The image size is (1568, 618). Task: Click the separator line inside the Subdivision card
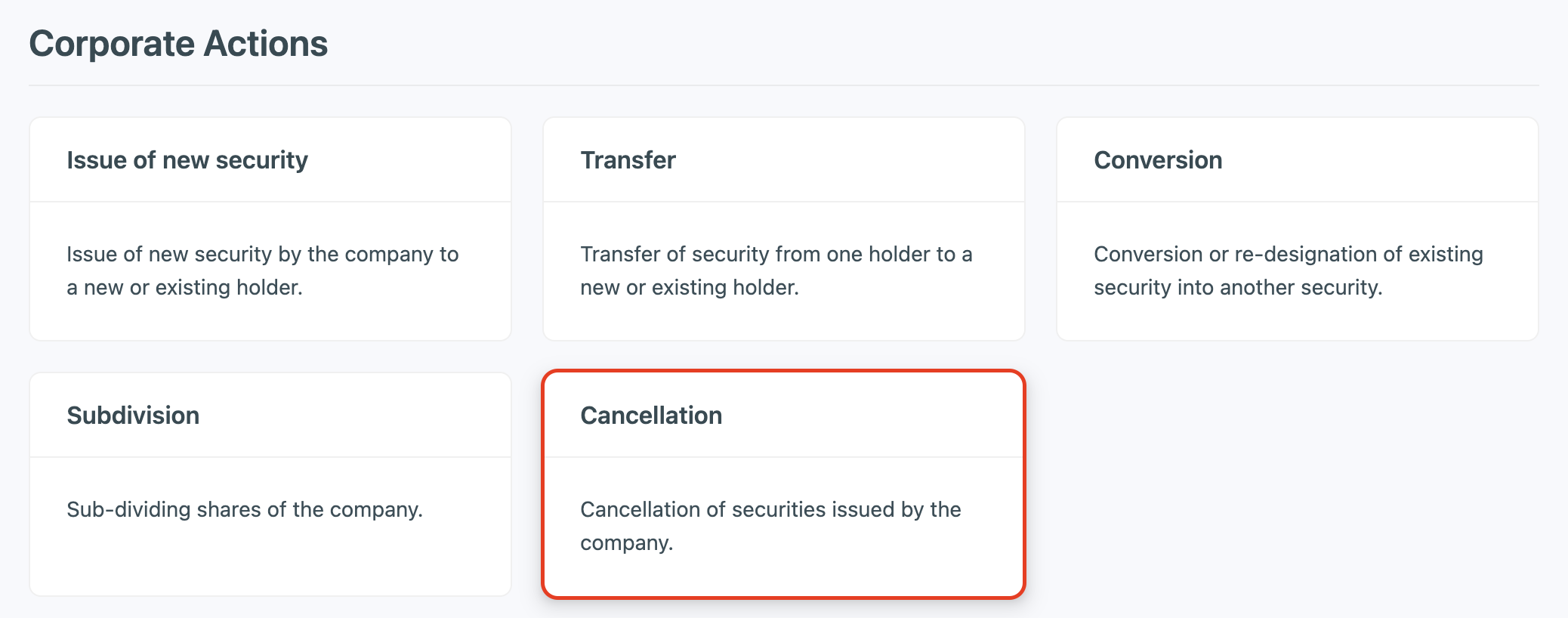click(x=270, y=457)
